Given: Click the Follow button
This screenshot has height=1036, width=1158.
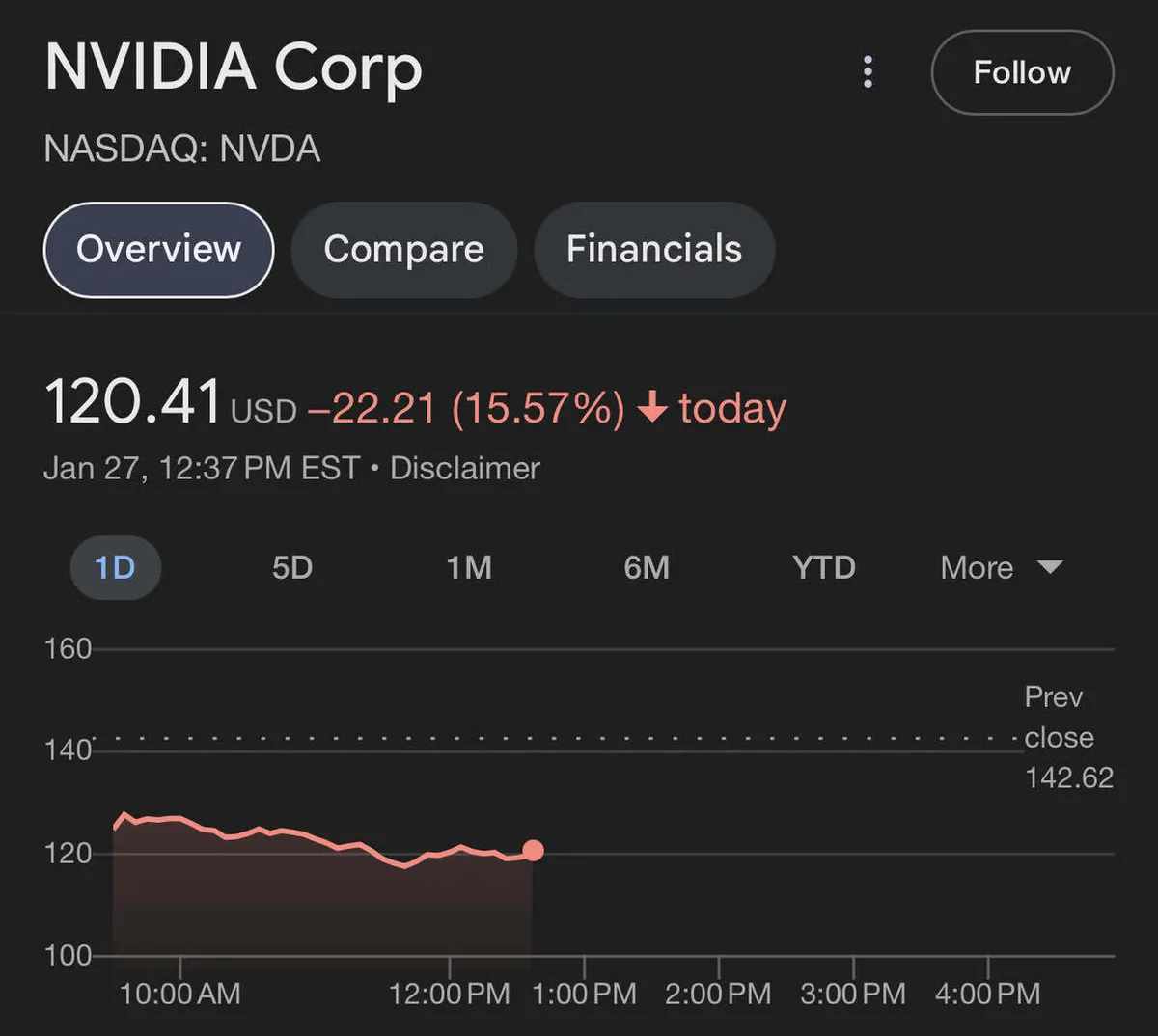Looking at the screenshot, I should pos(1022,72).
